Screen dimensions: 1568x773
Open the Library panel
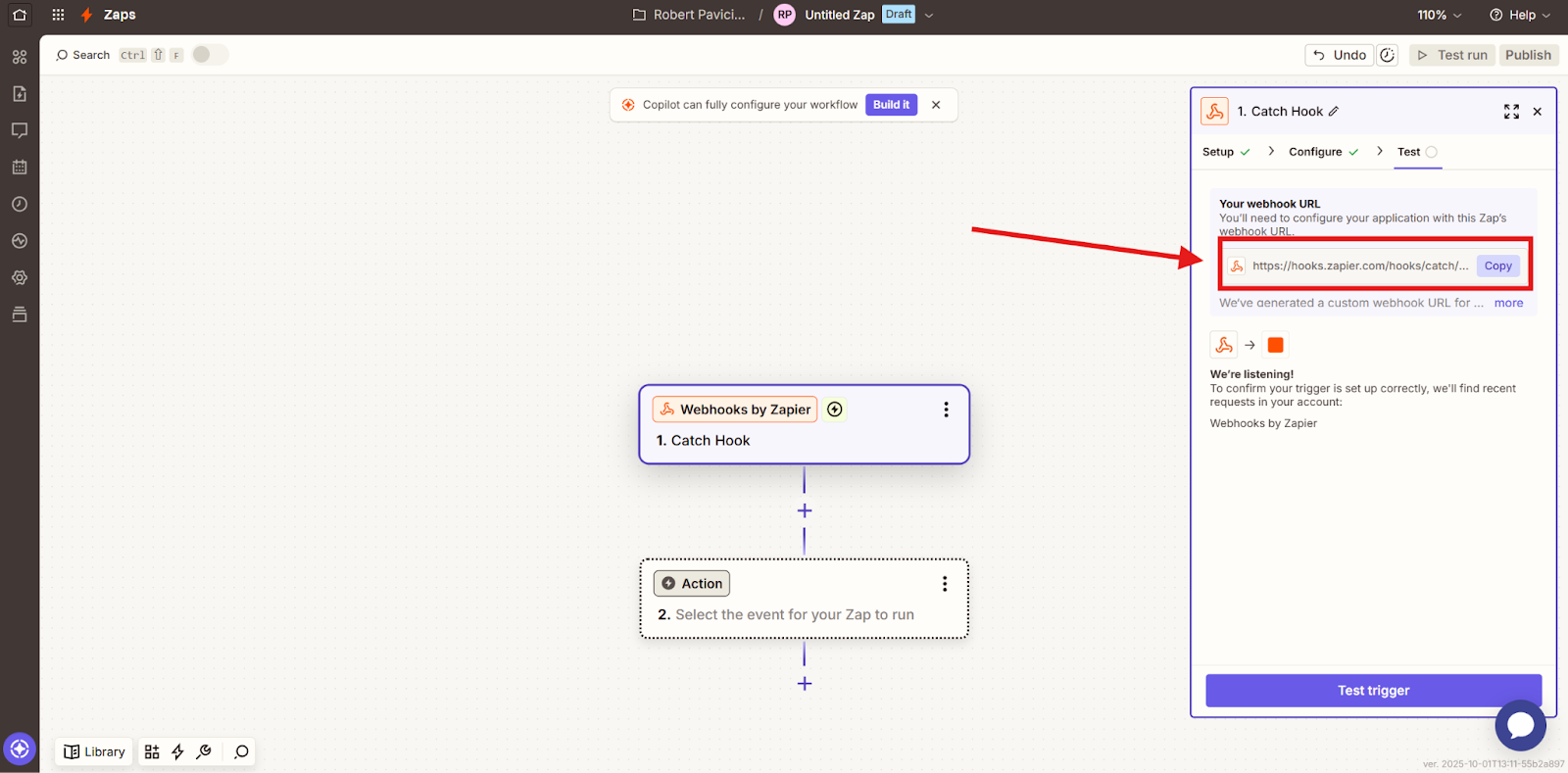tap(95, 751)
